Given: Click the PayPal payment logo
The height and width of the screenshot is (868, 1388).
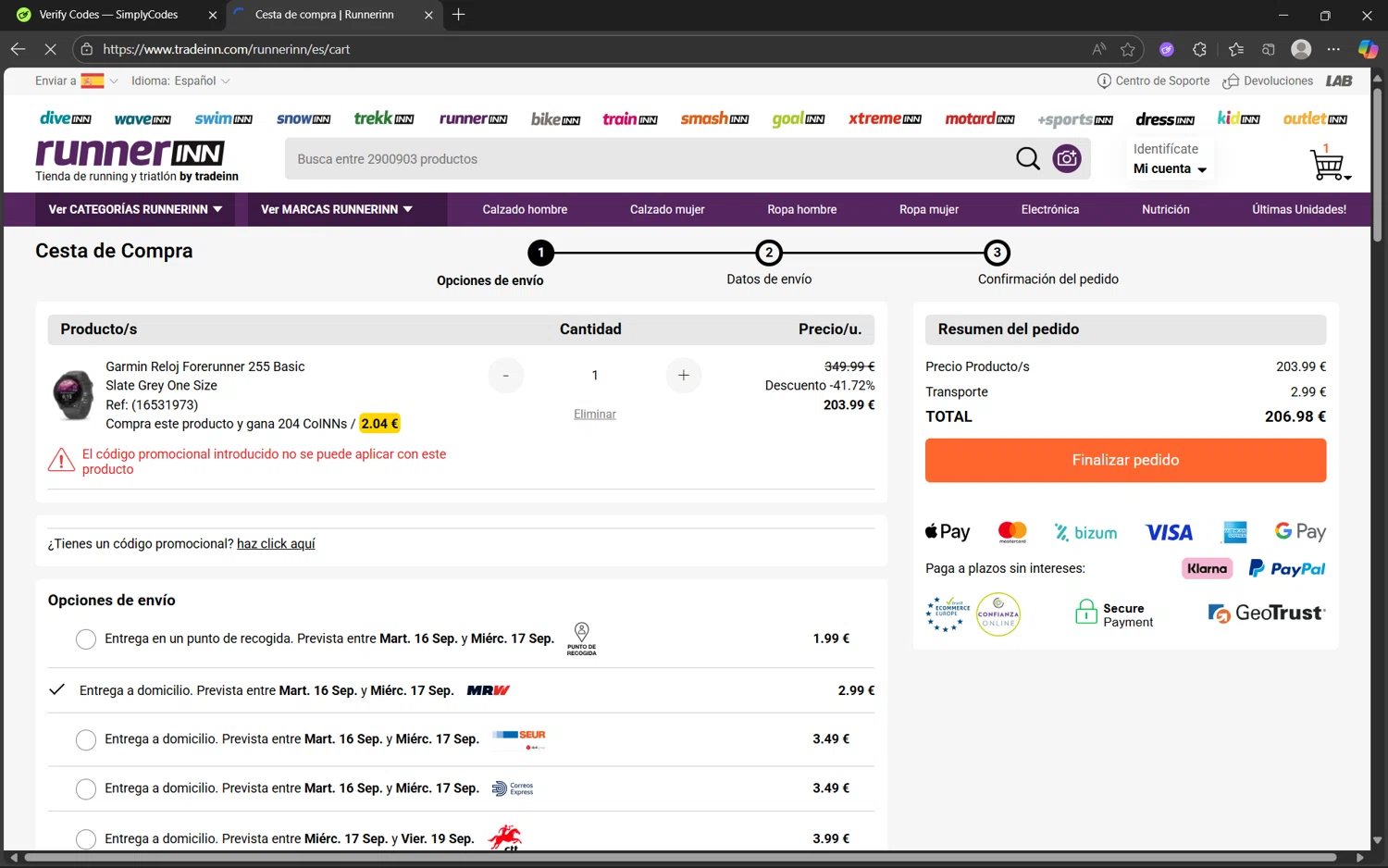Looking at the screenshot, I should tap(1287, 568).
